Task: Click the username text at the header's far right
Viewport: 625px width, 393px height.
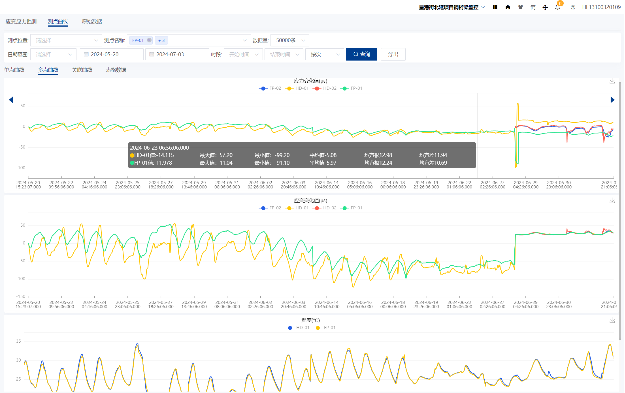Action: click(602, 7)
